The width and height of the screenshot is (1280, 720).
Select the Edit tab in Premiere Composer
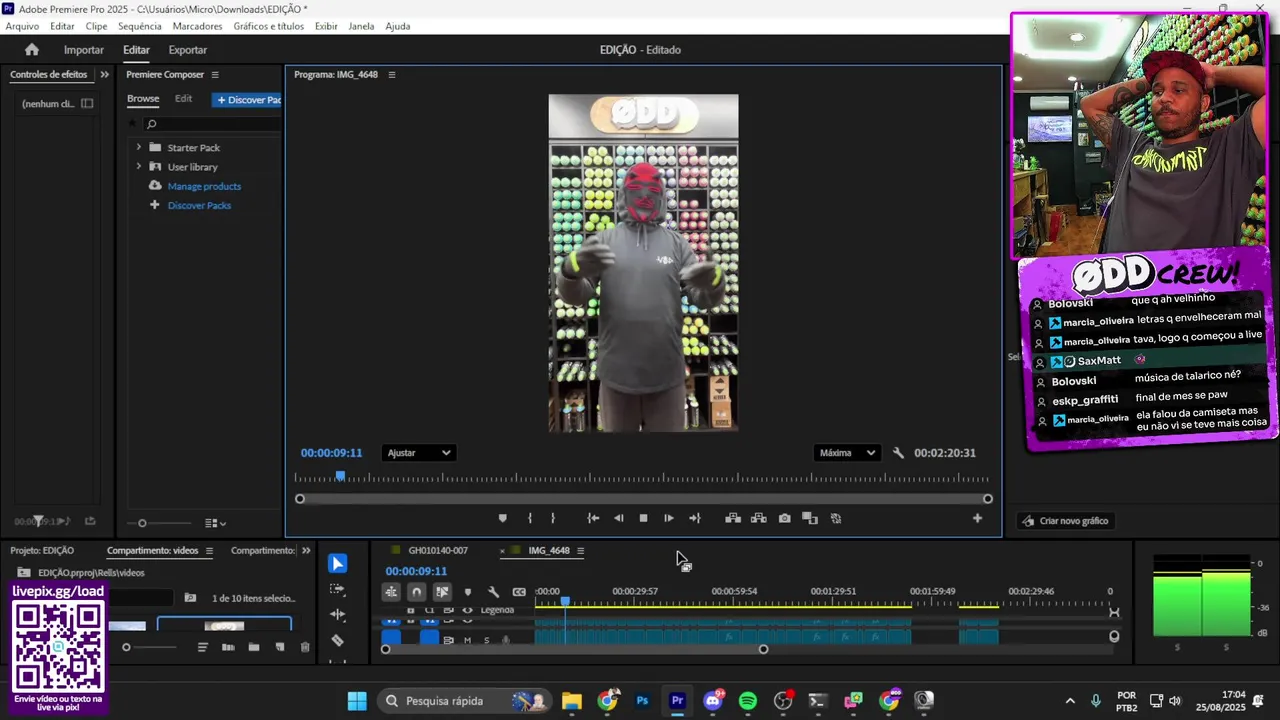pos(183,99)
